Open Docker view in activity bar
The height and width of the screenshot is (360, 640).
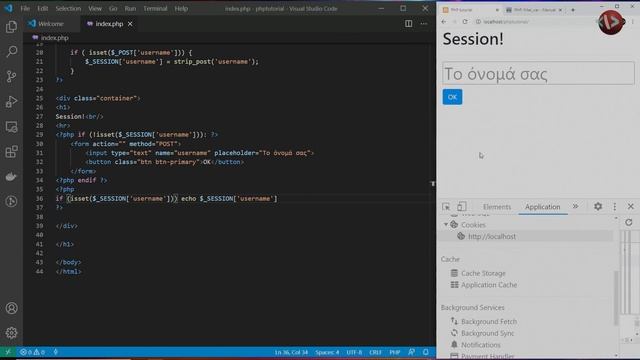point(11,176)
